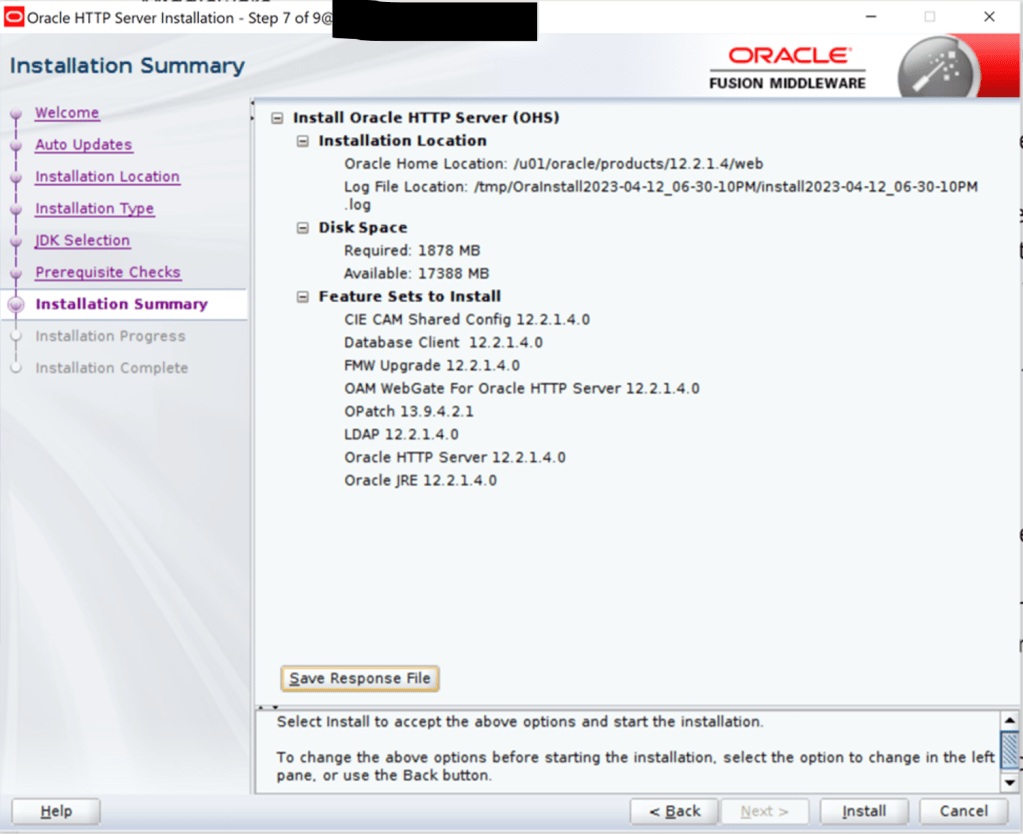This screenshot has width=1023, height=835.
Task: Go to the Auto Updates step
Action: (x=83, y=145)
